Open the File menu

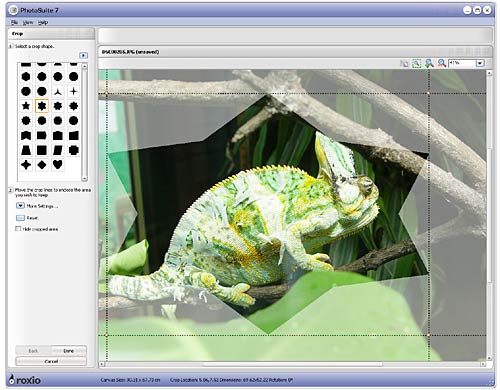[x=14, y=22]
